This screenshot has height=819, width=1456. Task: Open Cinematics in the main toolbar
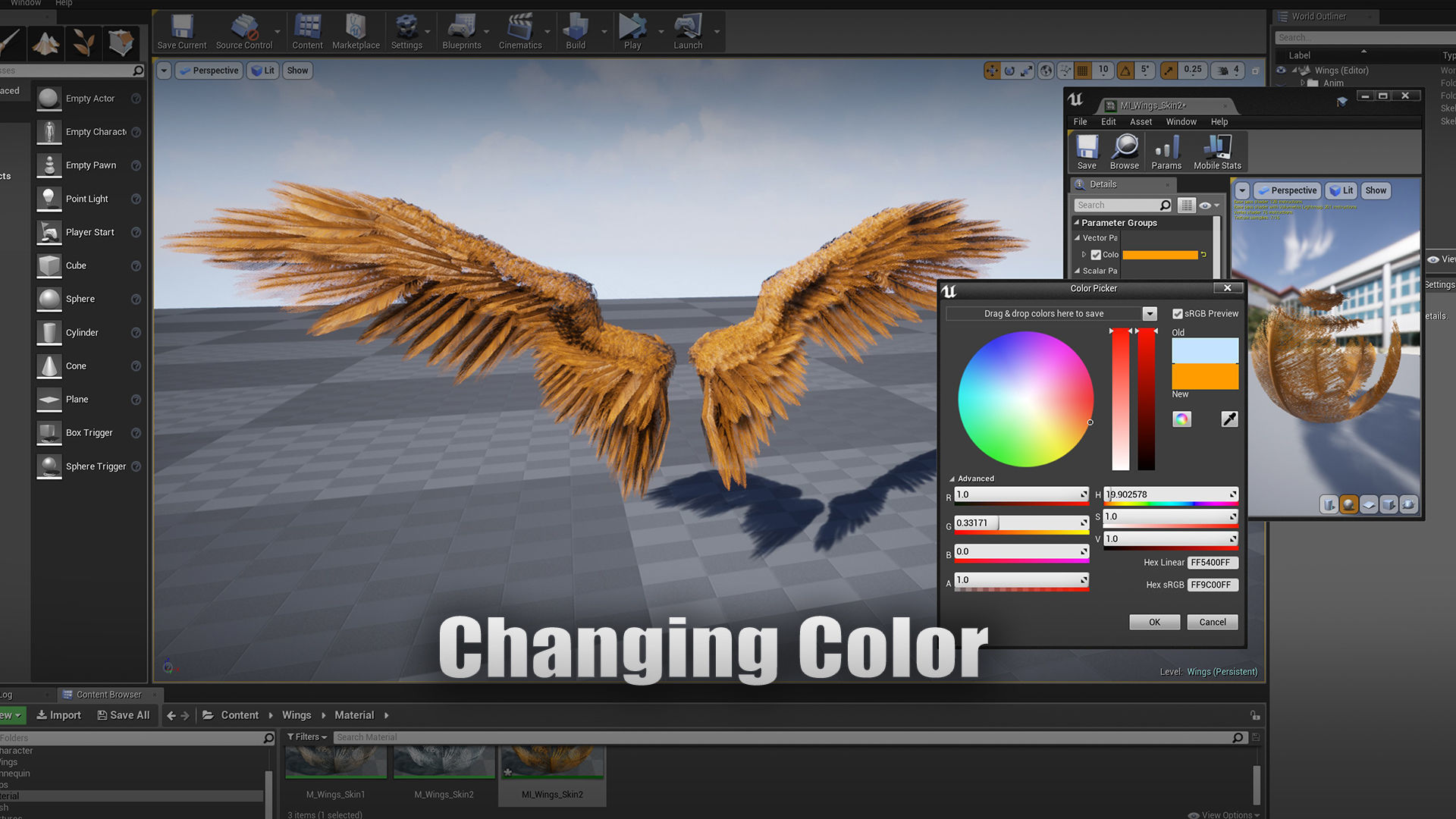coord(520,32)
